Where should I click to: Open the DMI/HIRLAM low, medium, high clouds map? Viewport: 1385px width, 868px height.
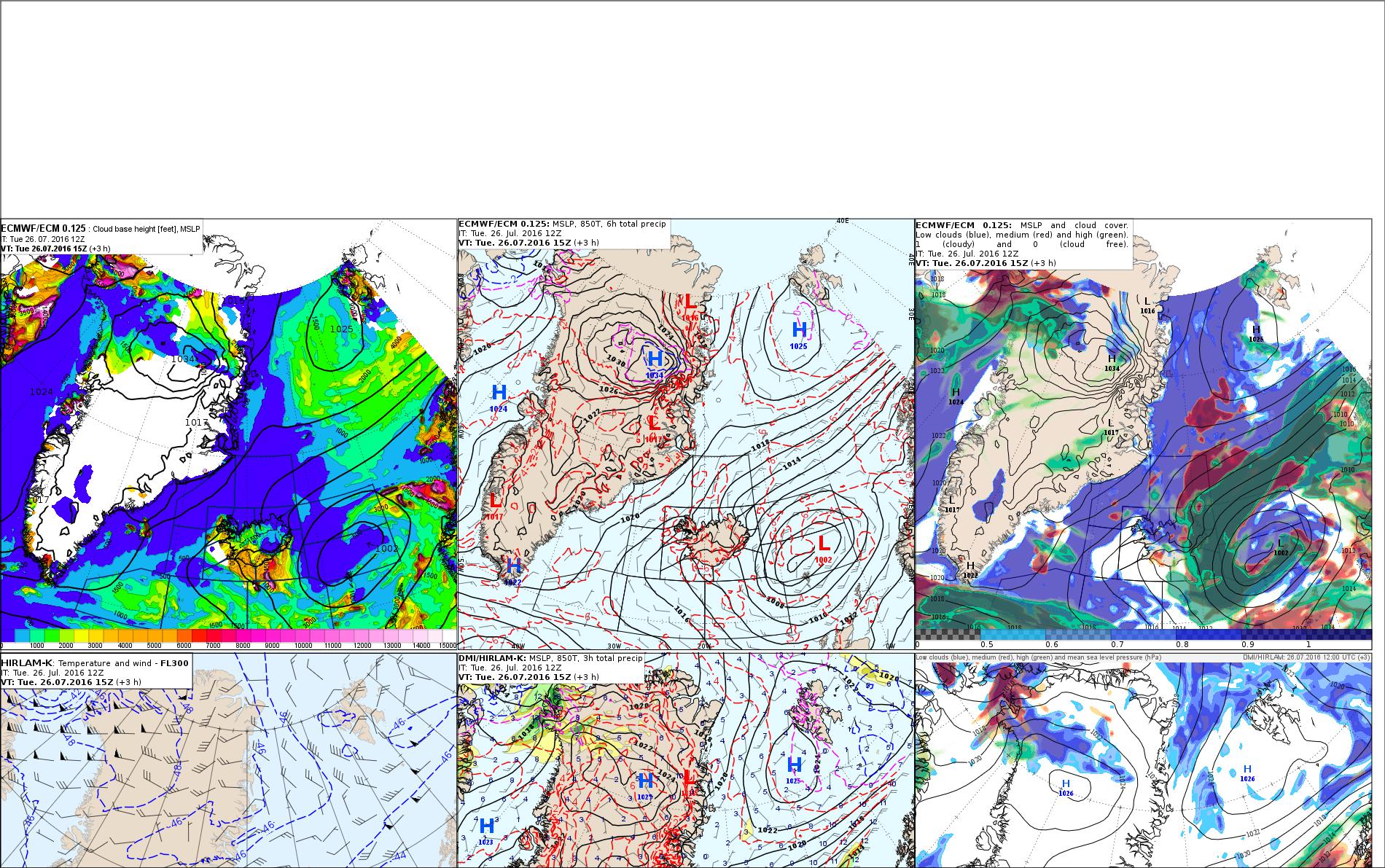(1143, 760)
